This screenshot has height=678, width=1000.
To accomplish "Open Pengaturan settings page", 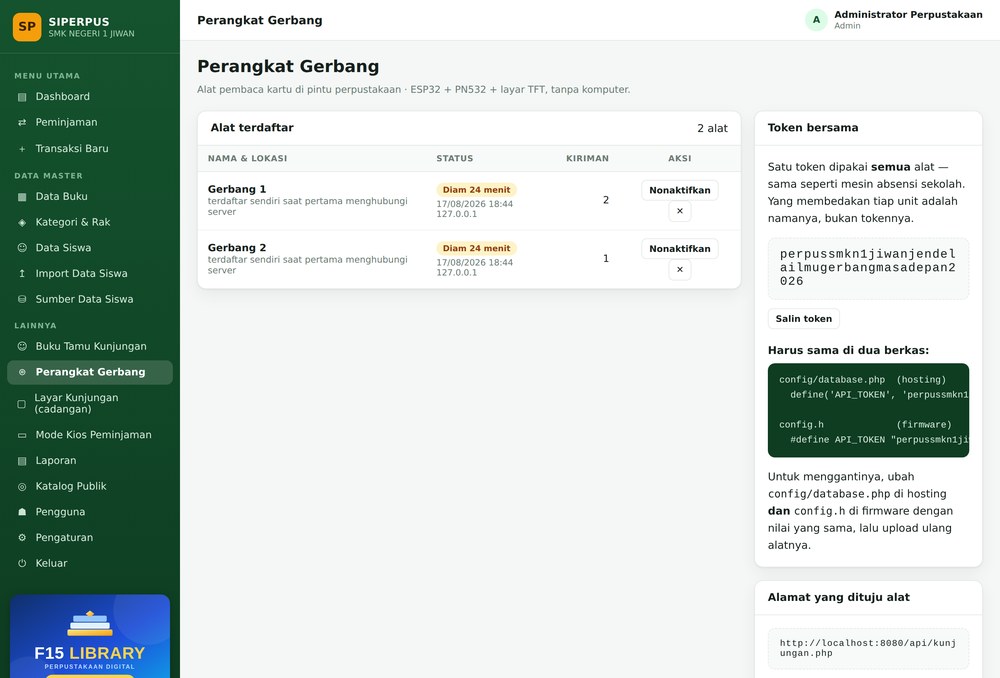I will pos(90,538).
